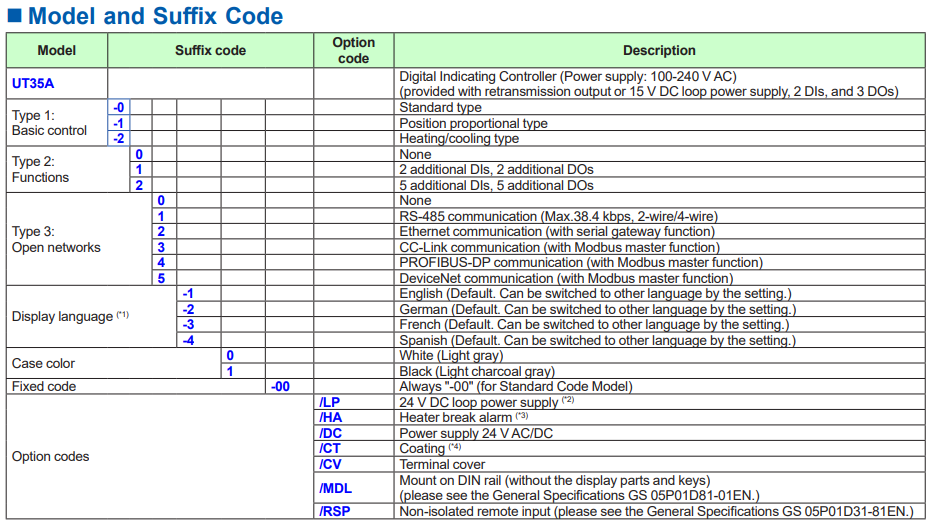Click the DeviceNet communication description

[566, 278]
